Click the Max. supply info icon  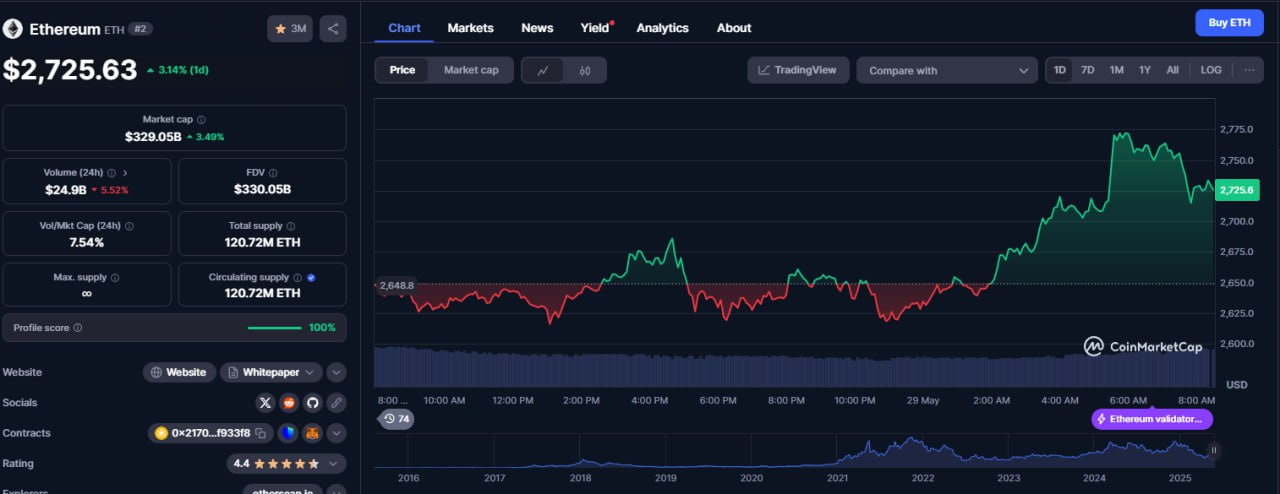click(115, 278)
